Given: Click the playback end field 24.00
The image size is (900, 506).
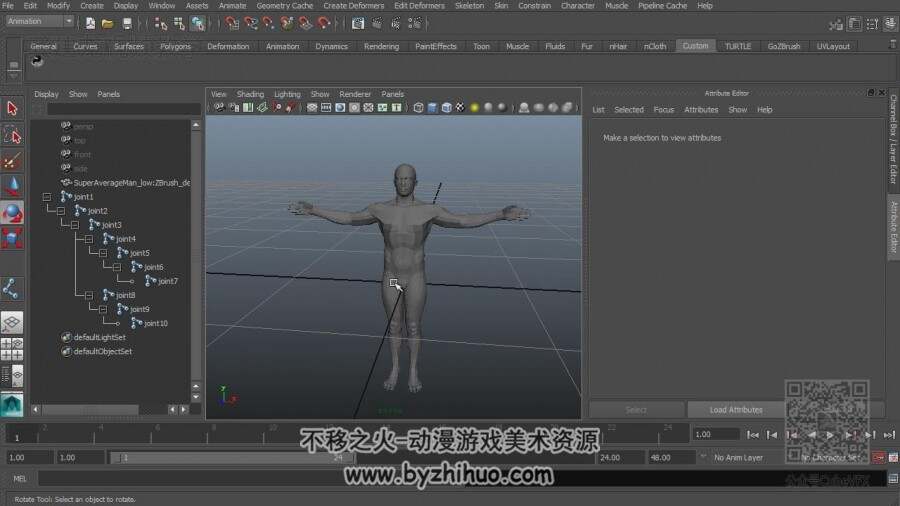Looking at the screenshot, I should (619, 458).
